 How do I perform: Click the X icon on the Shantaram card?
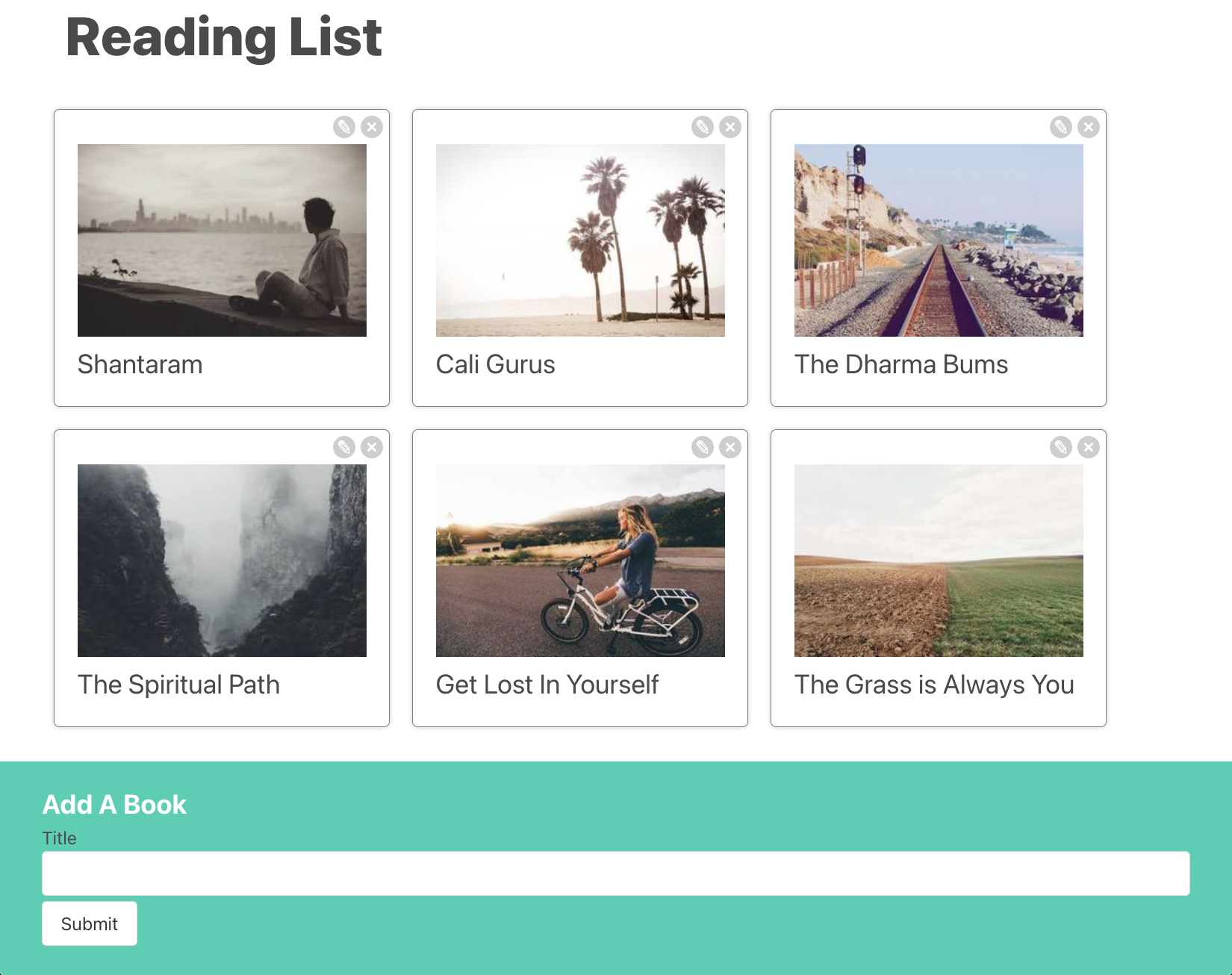372,126
